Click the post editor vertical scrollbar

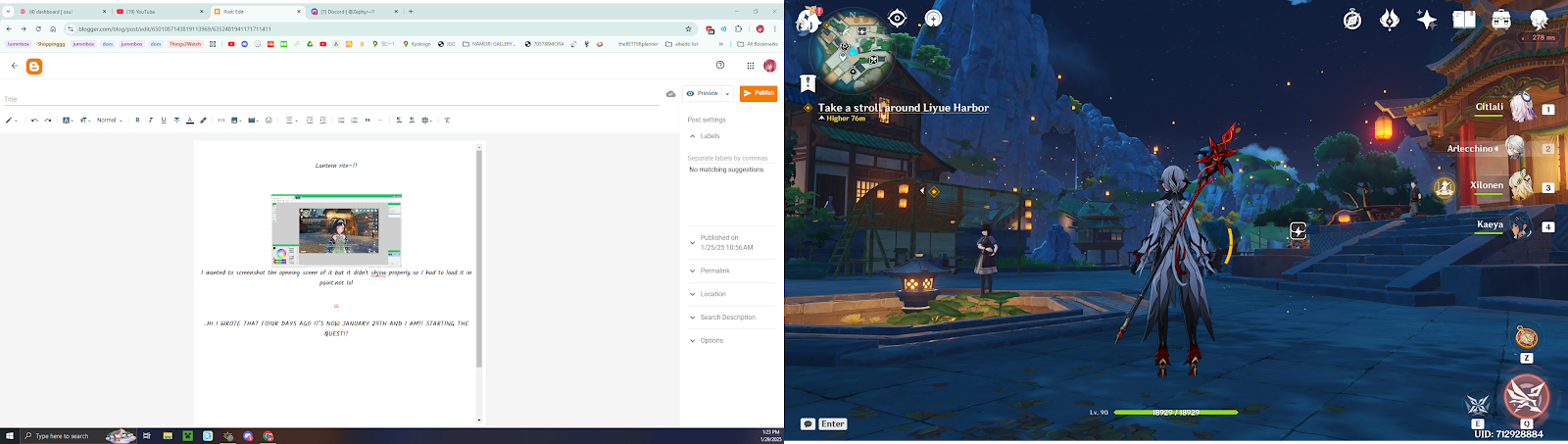pyautogui.click(x=479, y=259)
